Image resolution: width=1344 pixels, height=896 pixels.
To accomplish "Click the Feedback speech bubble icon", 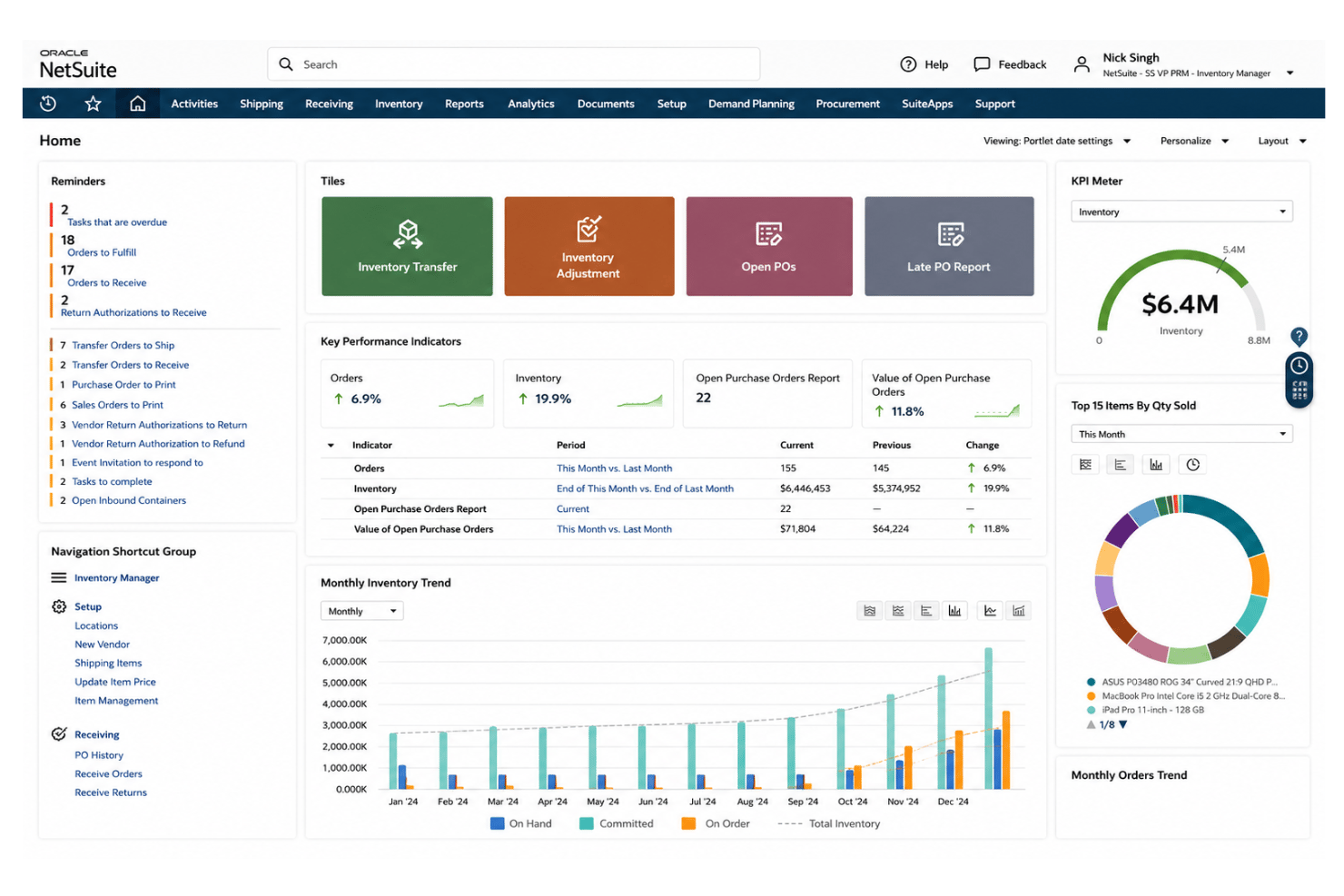I will pos(982,64).
